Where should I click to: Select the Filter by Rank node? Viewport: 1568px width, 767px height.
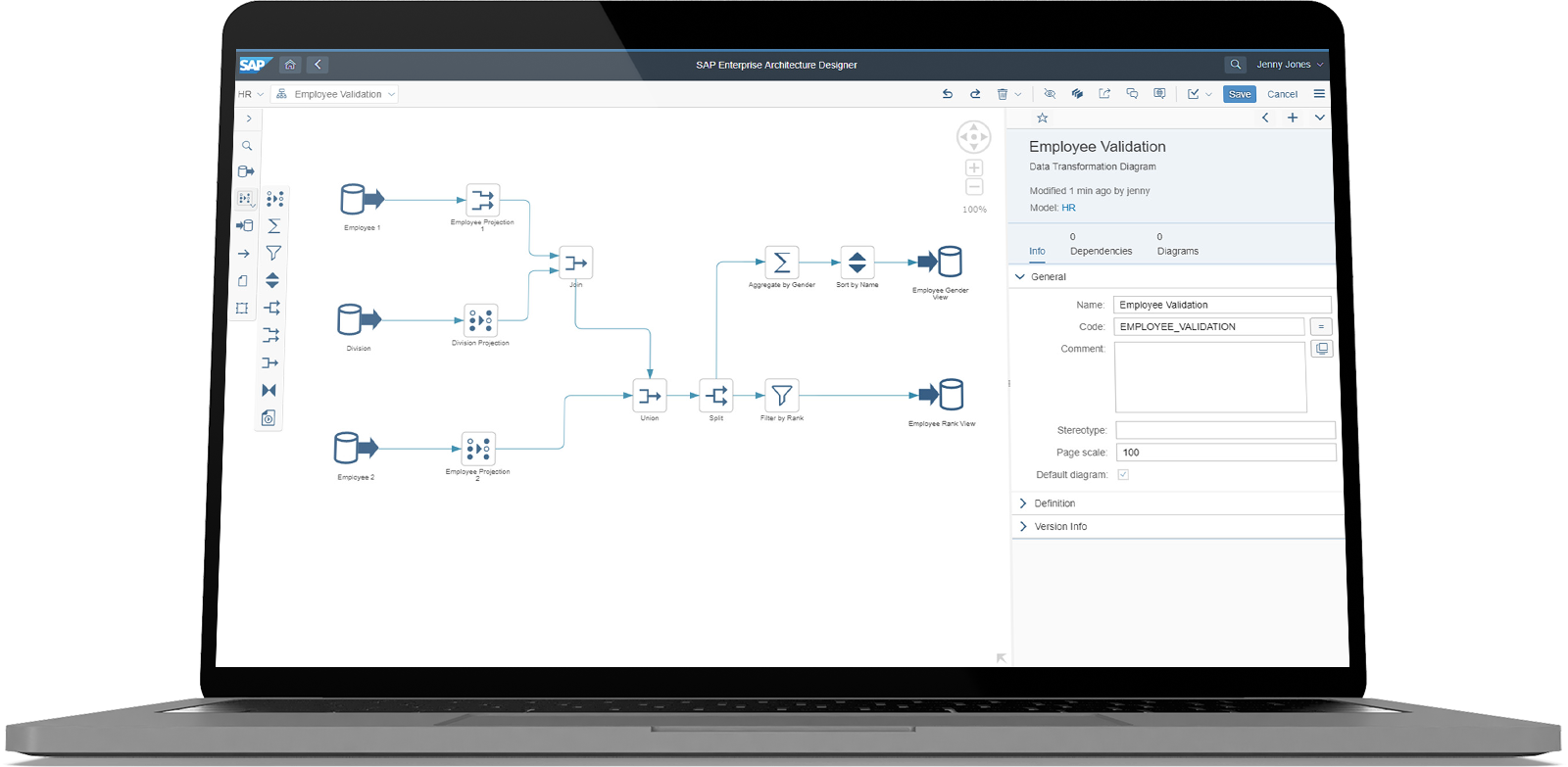coord(782,396)
